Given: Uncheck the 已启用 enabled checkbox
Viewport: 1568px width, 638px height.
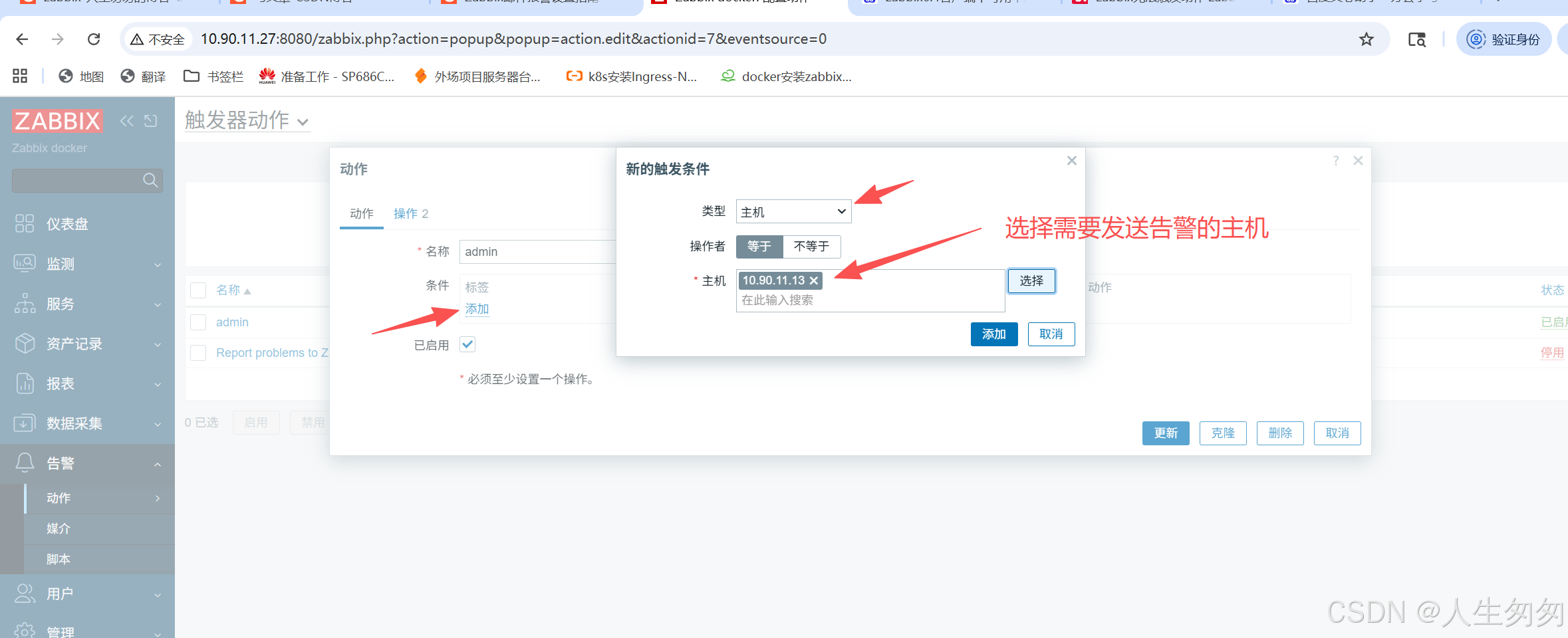Looking at the screenshot, I should 467,344.
